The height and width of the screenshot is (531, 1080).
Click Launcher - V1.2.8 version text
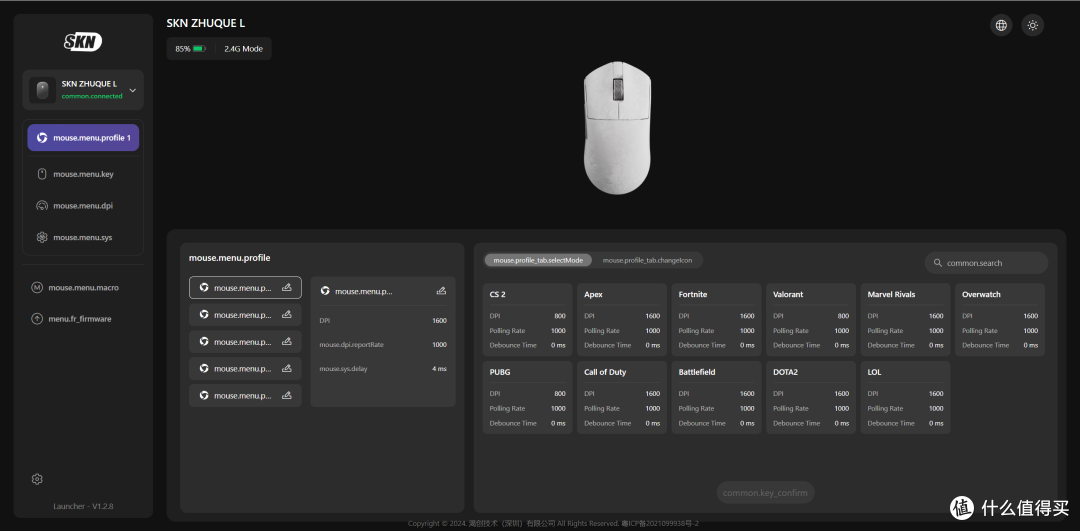coord(83,506)
